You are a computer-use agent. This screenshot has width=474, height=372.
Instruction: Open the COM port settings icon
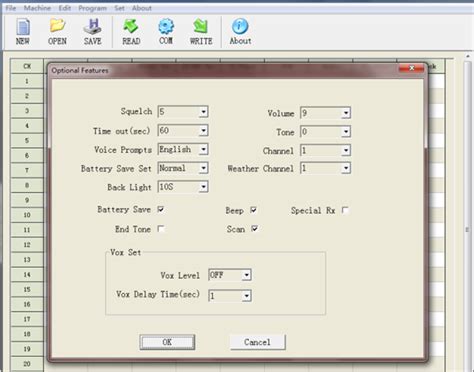click(x=166, y=32)
